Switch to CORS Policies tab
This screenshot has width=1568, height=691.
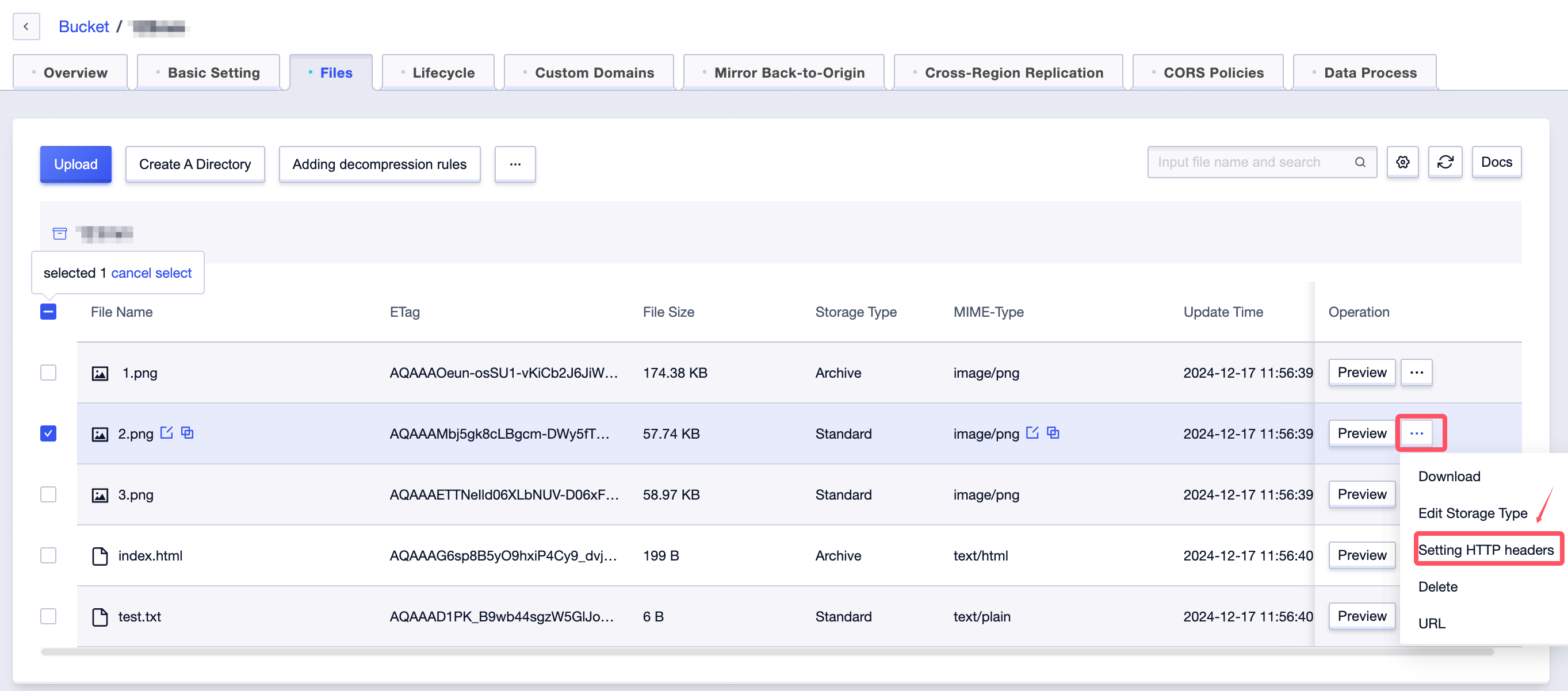1208,72
